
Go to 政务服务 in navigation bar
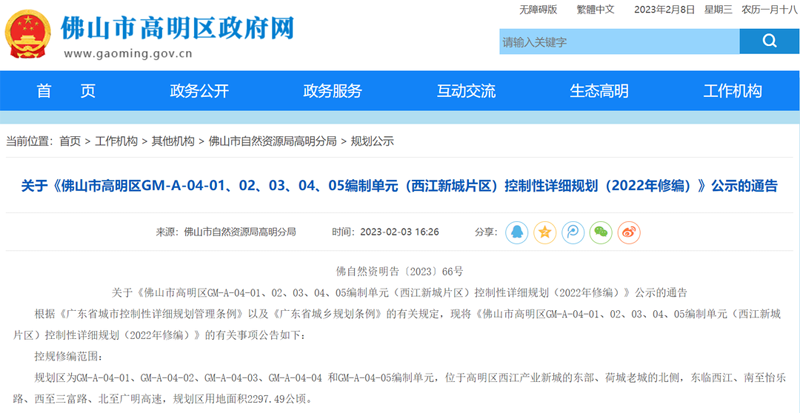332,91
